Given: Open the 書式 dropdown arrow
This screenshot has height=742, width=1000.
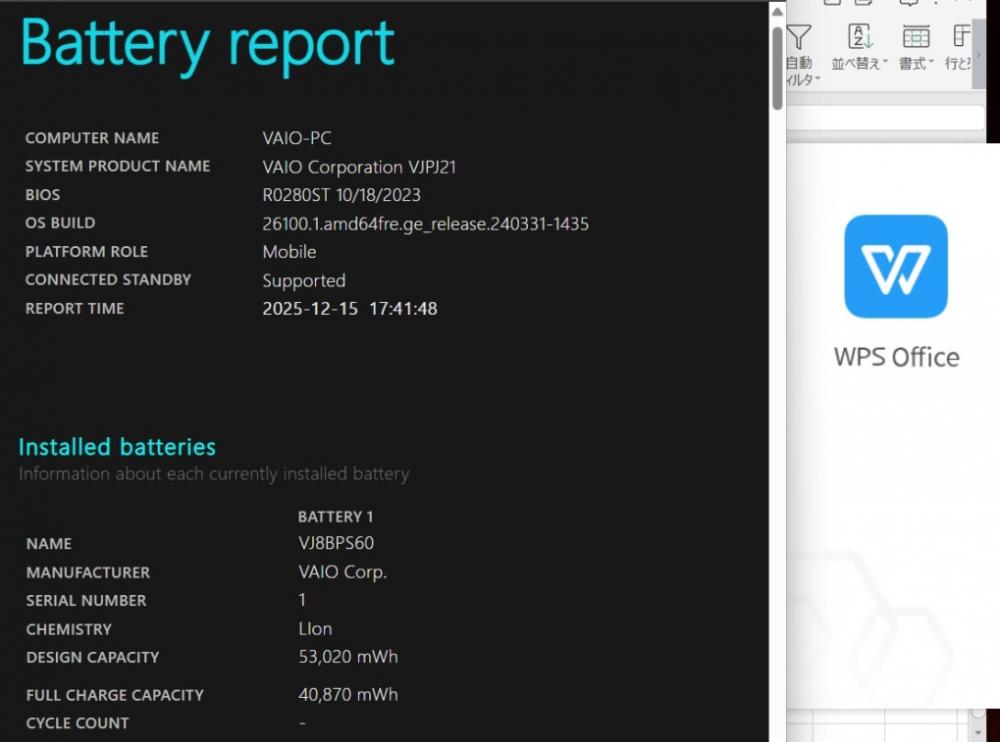Looking at the screenshot, I should [x=931, y=63].
